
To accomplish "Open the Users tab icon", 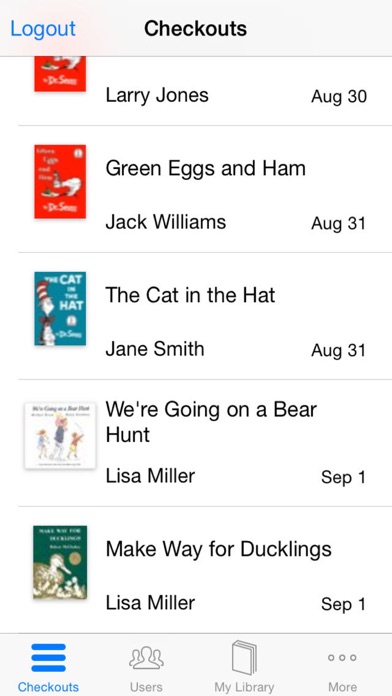I will [146, 658].
